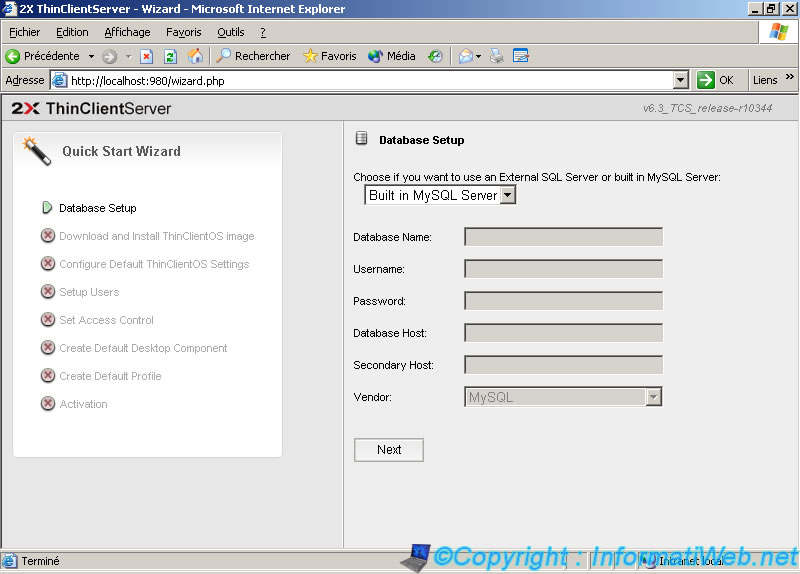Click Download and Install ThinClientOS image step

tap(157, 236)
